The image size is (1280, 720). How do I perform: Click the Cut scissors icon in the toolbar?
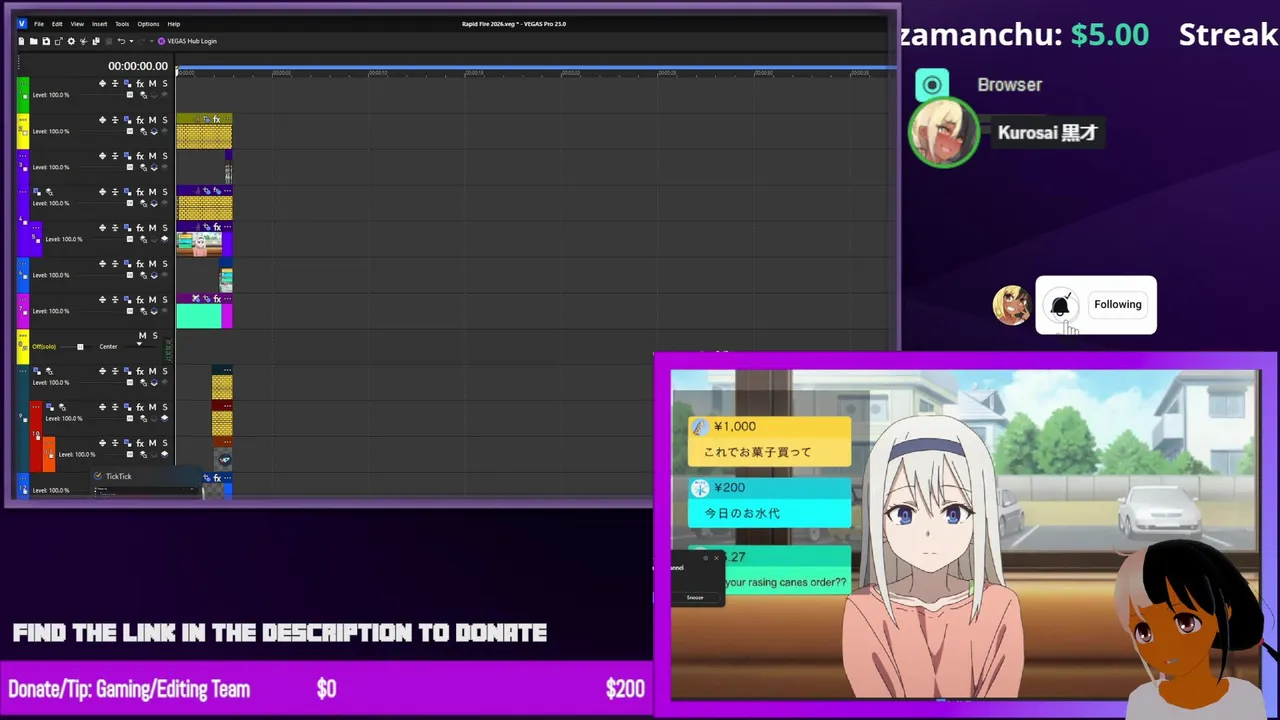(83, 41)
